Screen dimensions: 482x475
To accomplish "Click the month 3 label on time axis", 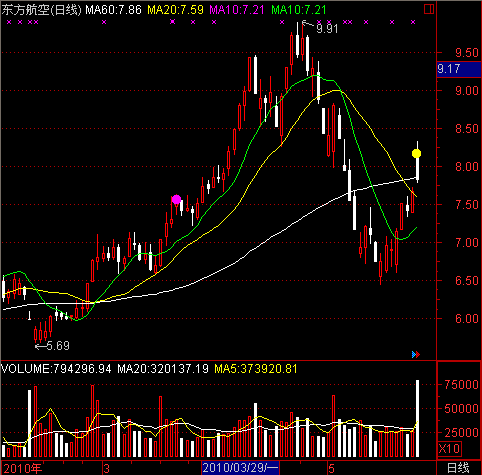I will tap(106, 469).
